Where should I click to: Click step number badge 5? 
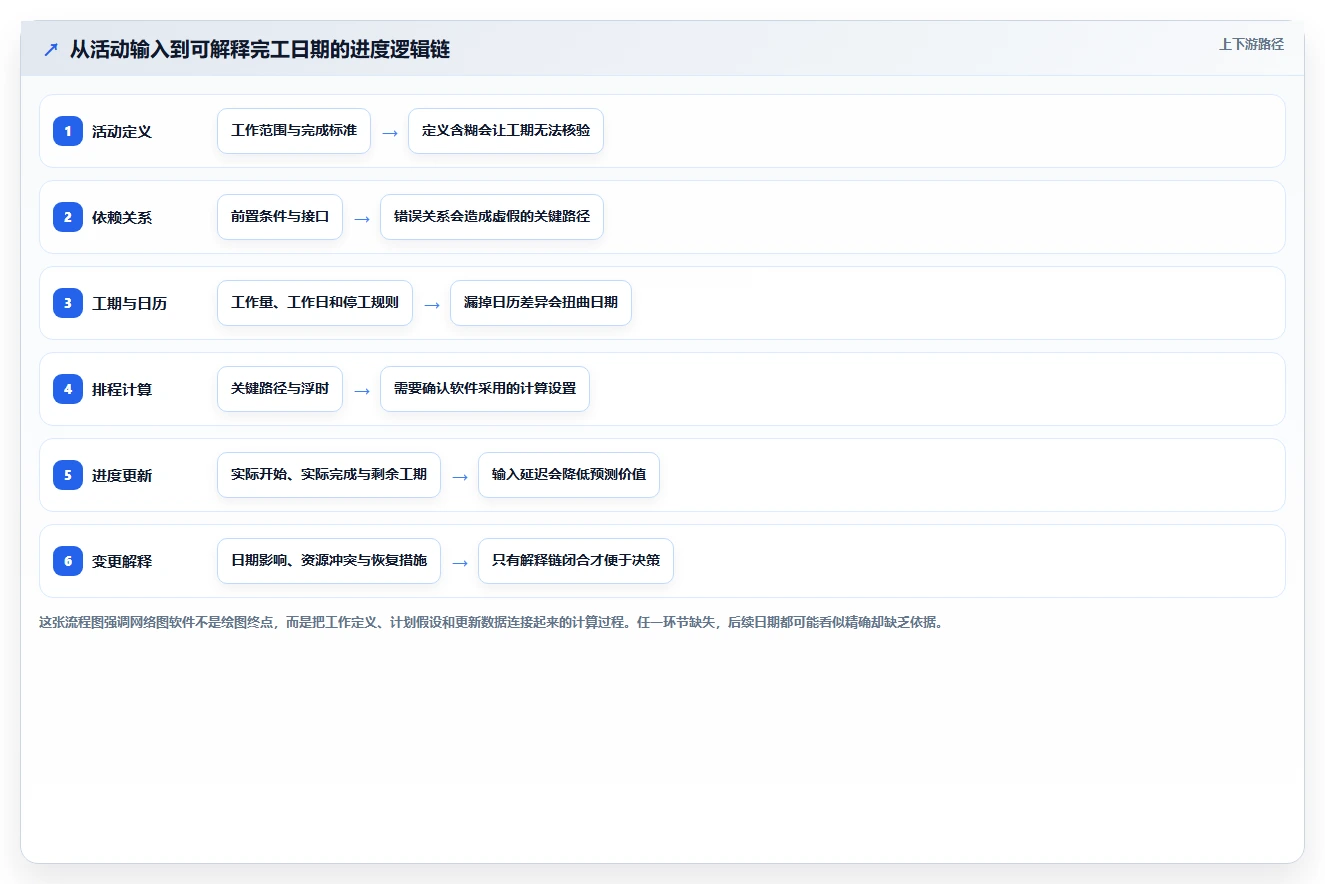point(68,475)
